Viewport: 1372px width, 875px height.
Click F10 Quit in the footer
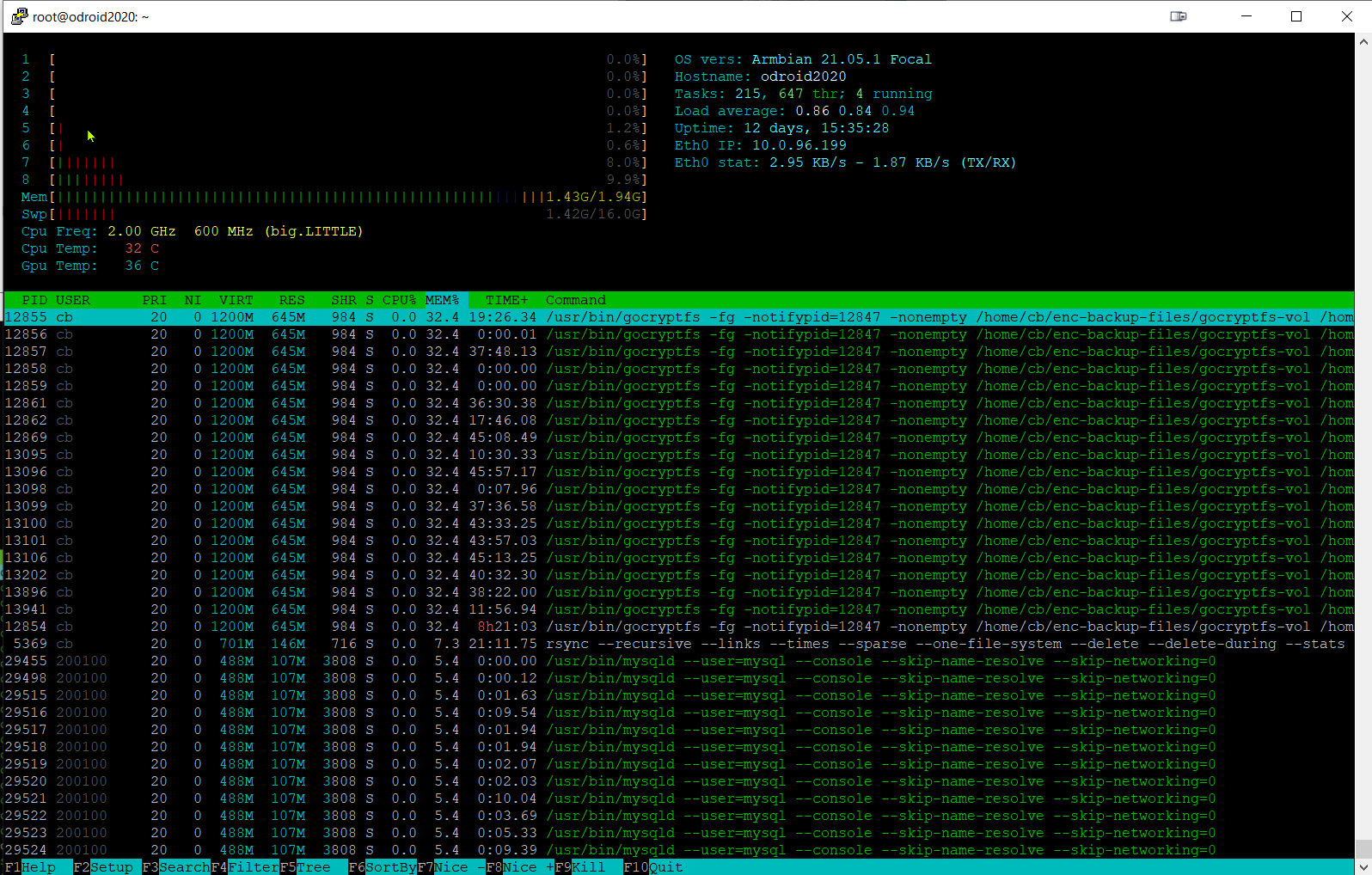point(653,867)
